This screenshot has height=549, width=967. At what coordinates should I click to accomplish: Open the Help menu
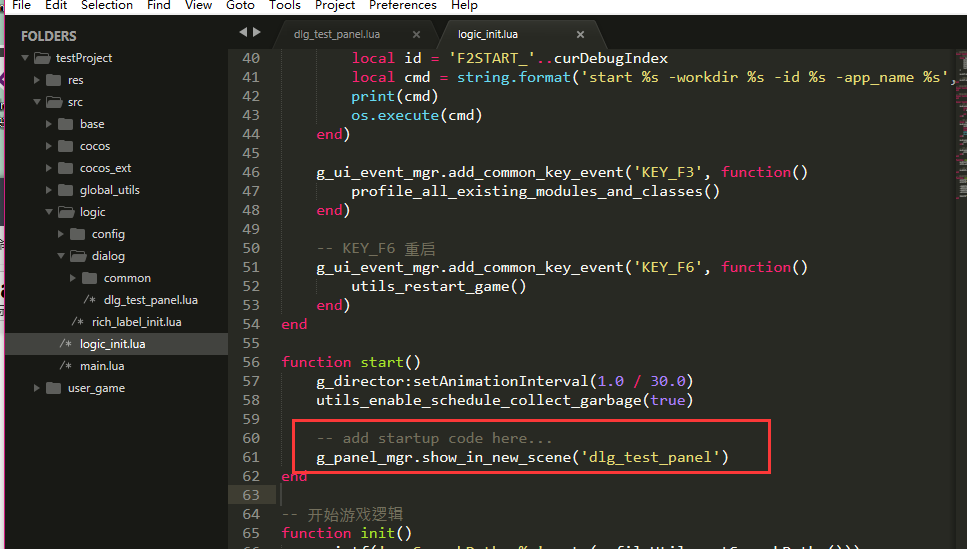pos(464,5)
